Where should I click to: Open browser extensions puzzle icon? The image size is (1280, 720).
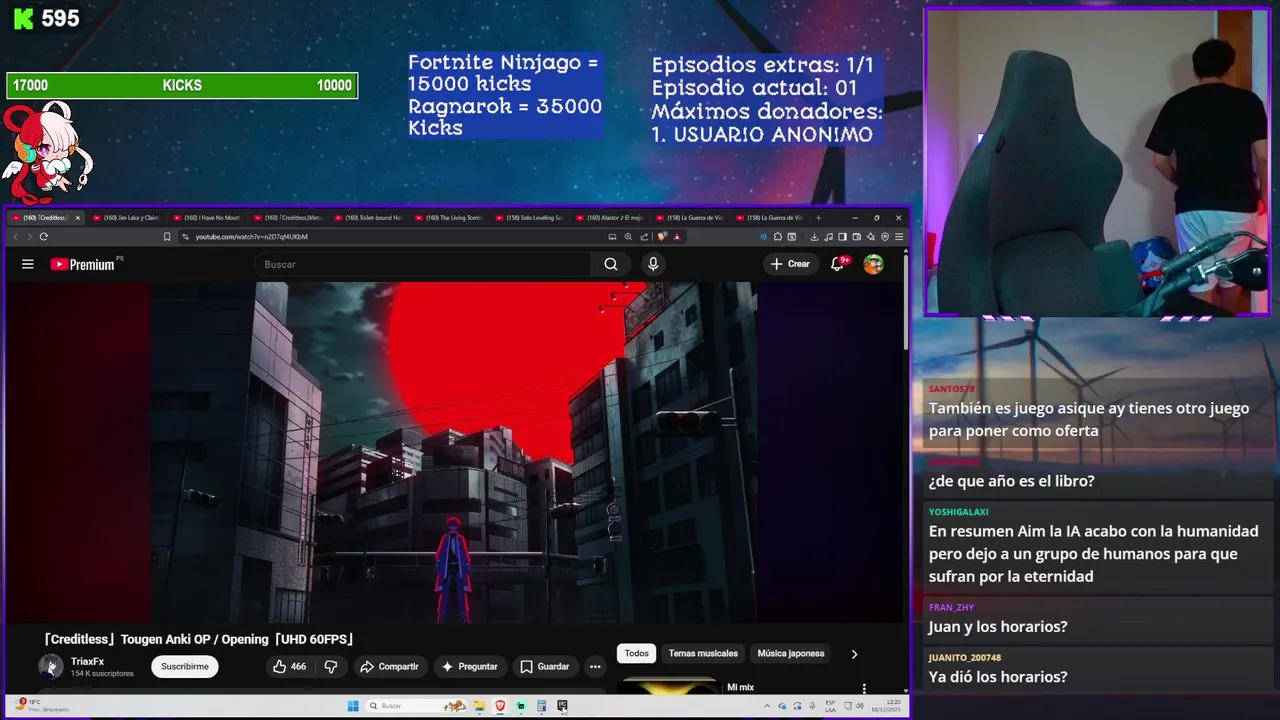tap(778, 237)
